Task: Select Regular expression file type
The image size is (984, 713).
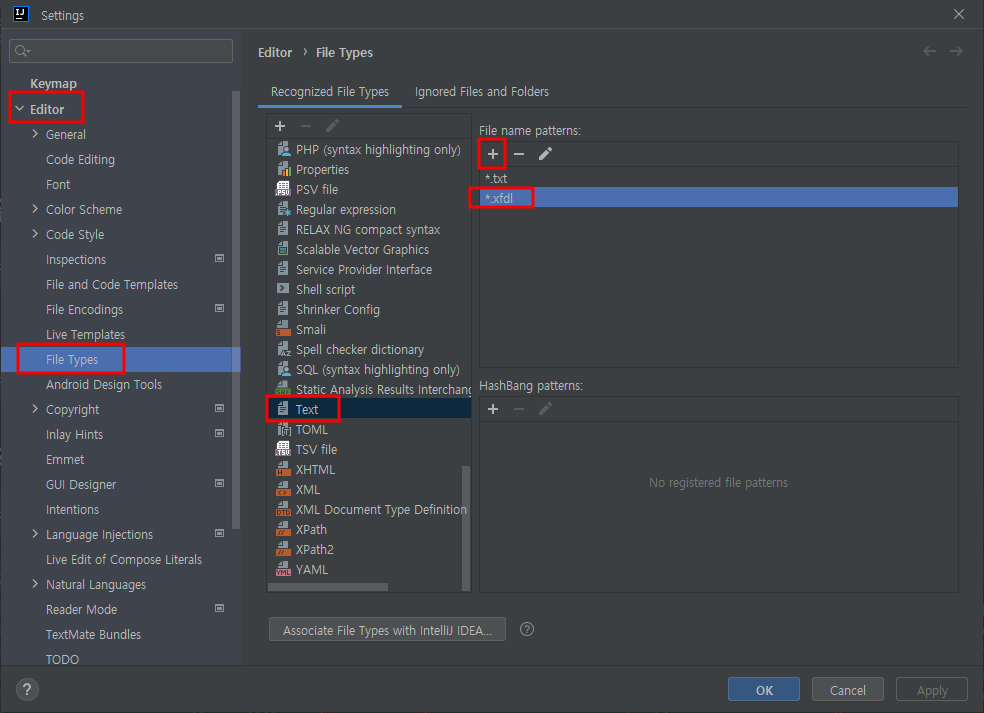Action: 346,210
